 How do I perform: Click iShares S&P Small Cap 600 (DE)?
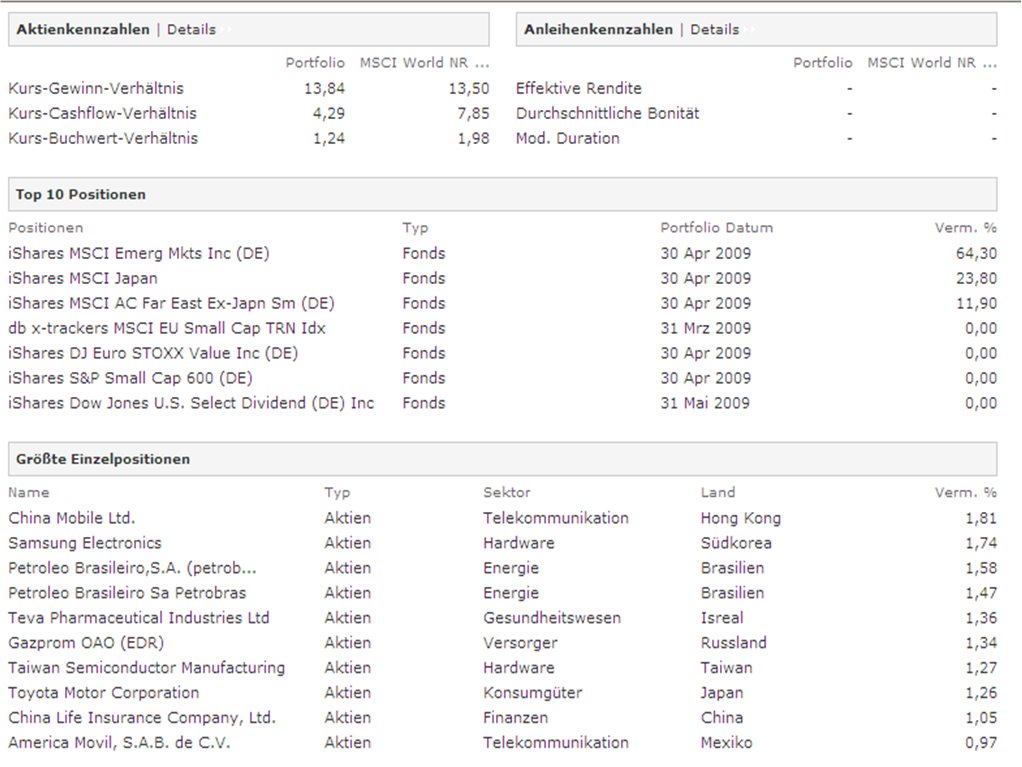(130, 378)
